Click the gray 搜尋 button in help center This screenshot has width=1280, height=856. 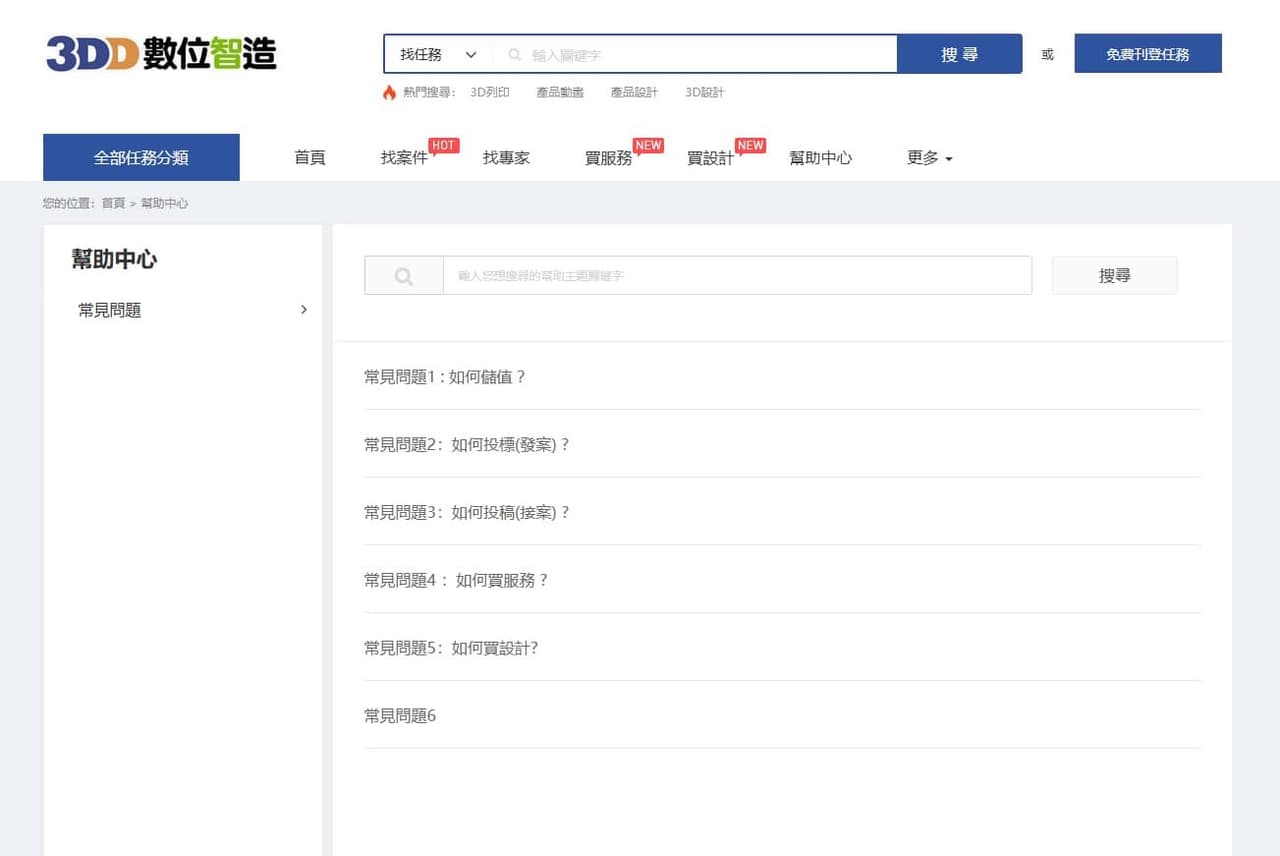(1114, 276)
